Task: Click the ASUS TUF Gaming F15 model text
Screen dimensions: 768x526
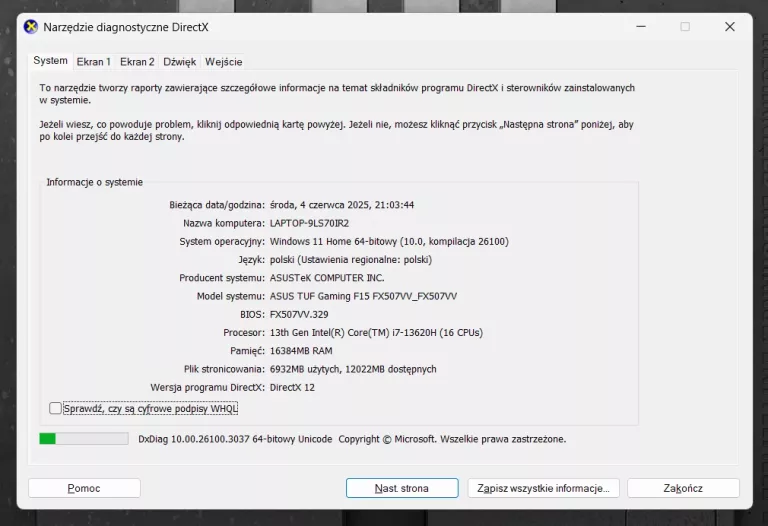Action: coord(363,296)
